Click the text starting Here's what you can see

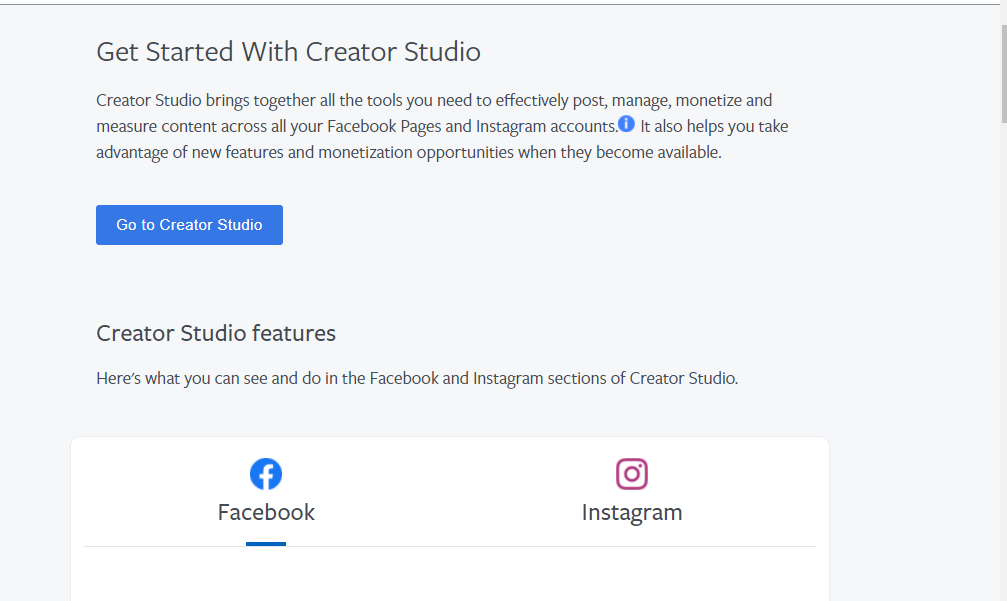coord(417,378)
